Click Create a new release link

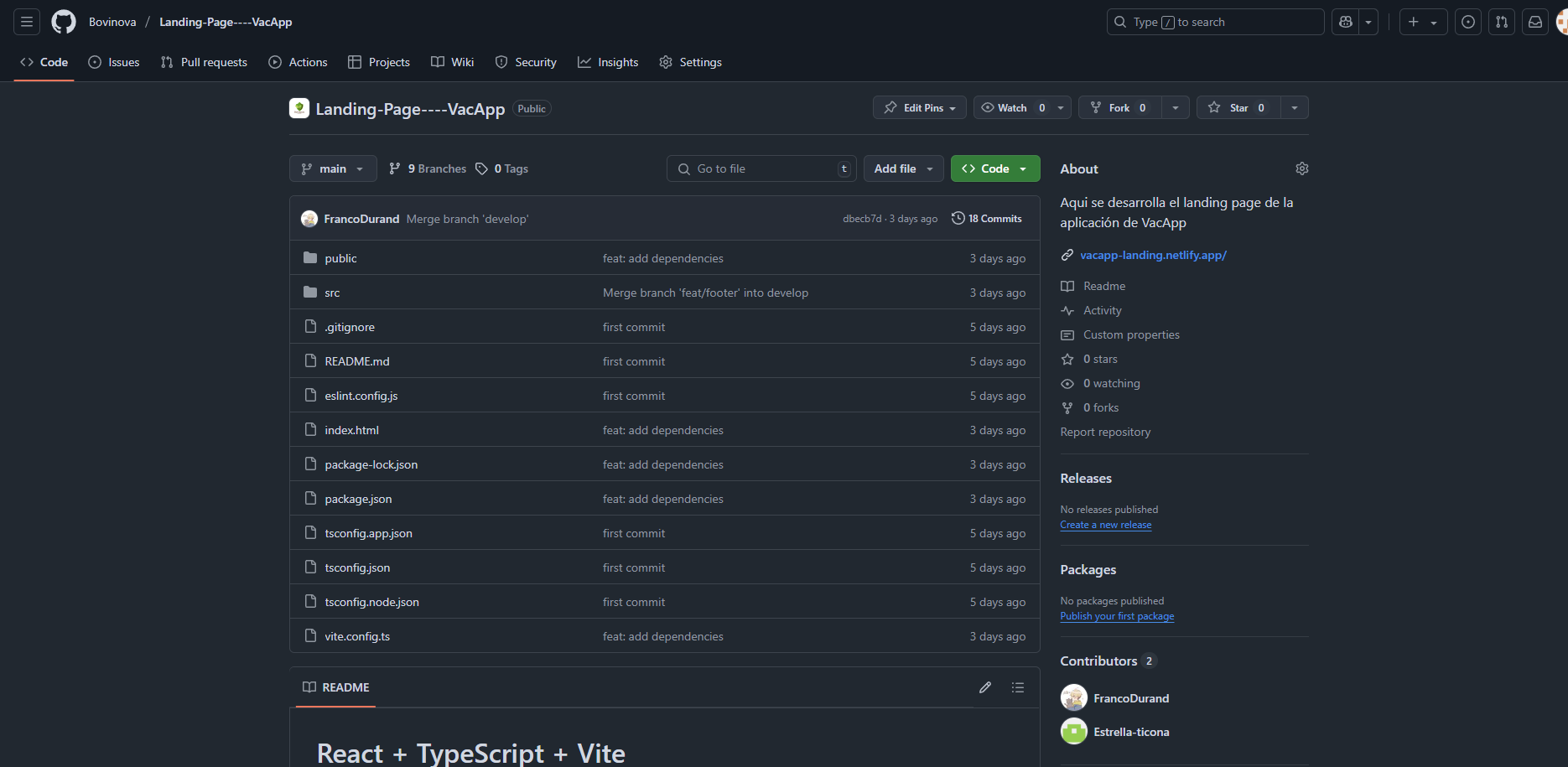pyautogui.click(x=1105, y=525)
